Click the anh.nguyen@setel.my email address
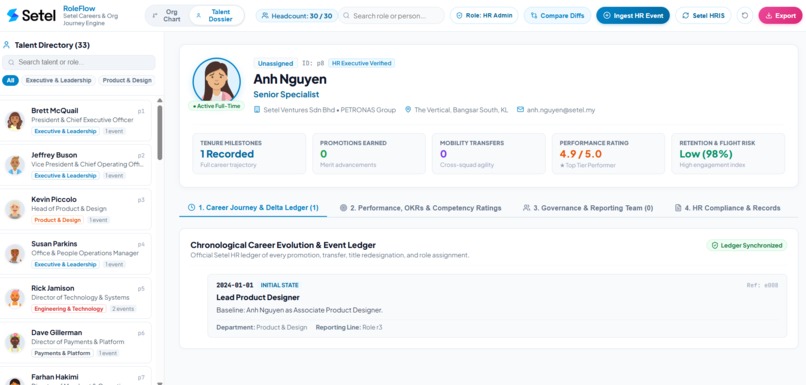 pyautogui.click(x=561, y=110)
